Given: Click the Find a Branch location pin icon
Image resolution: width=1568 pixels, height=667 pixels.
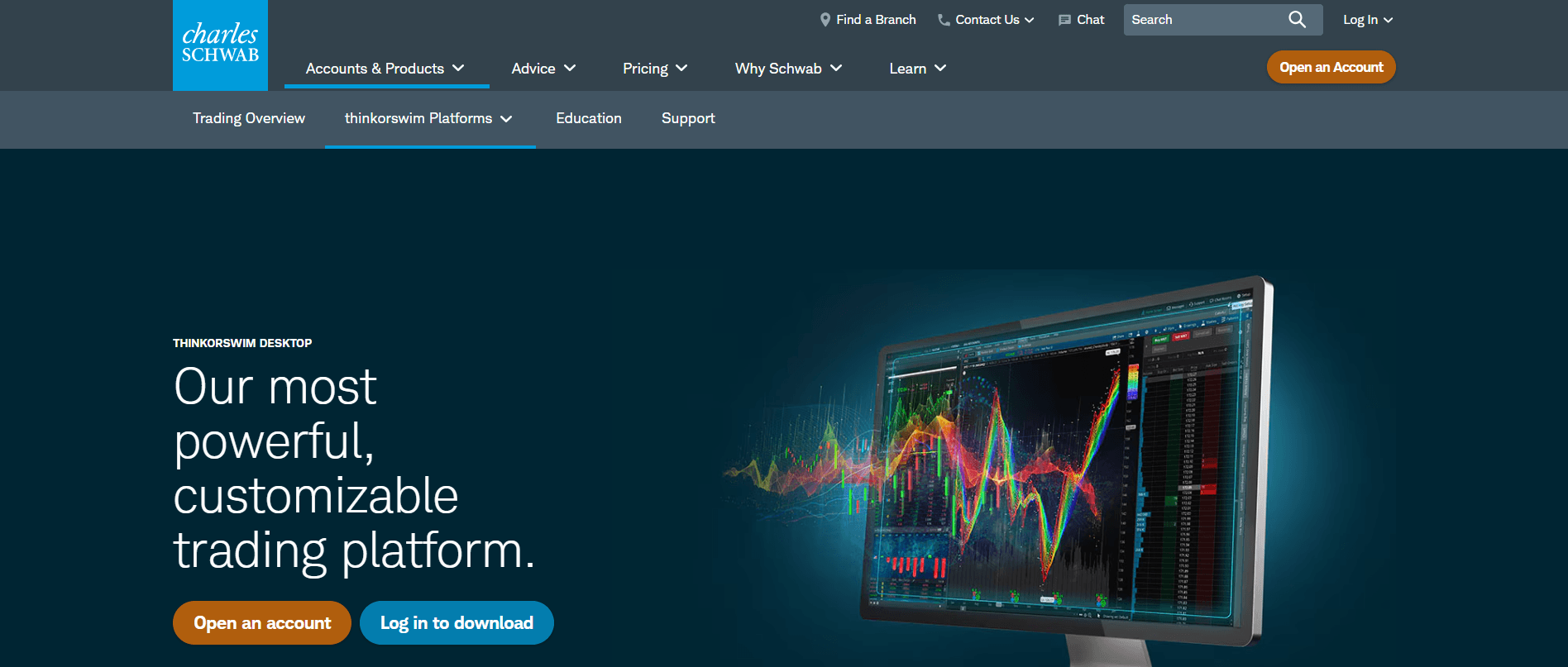Looking at the screenshot, I should pos(825,20).
